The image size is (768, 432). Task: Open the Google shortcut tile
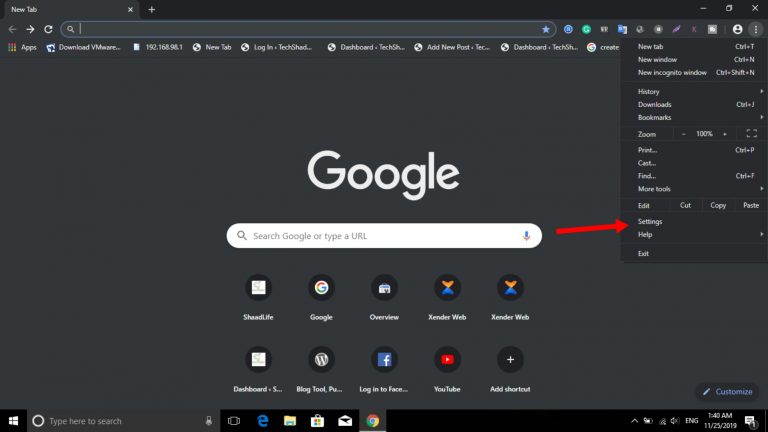[x=321, y=297]
